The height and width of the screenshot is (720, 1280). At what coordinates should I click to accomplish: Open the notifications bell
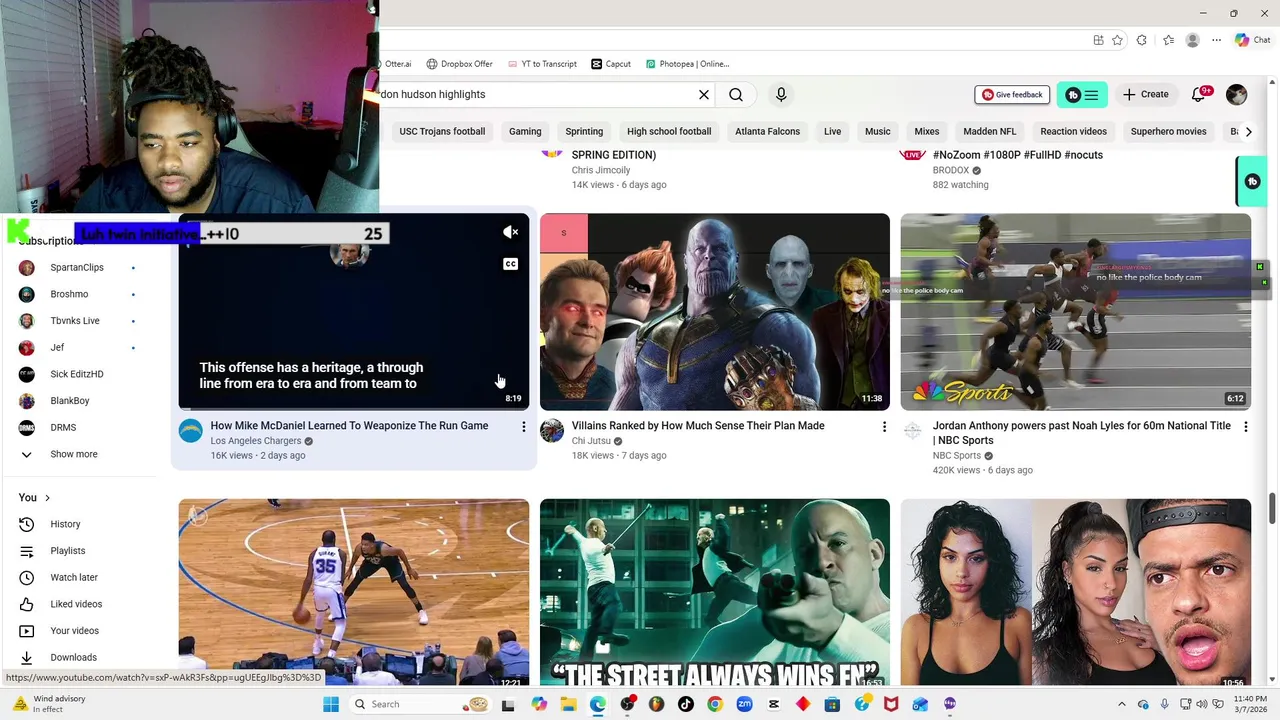click(x=1199, y=94)
